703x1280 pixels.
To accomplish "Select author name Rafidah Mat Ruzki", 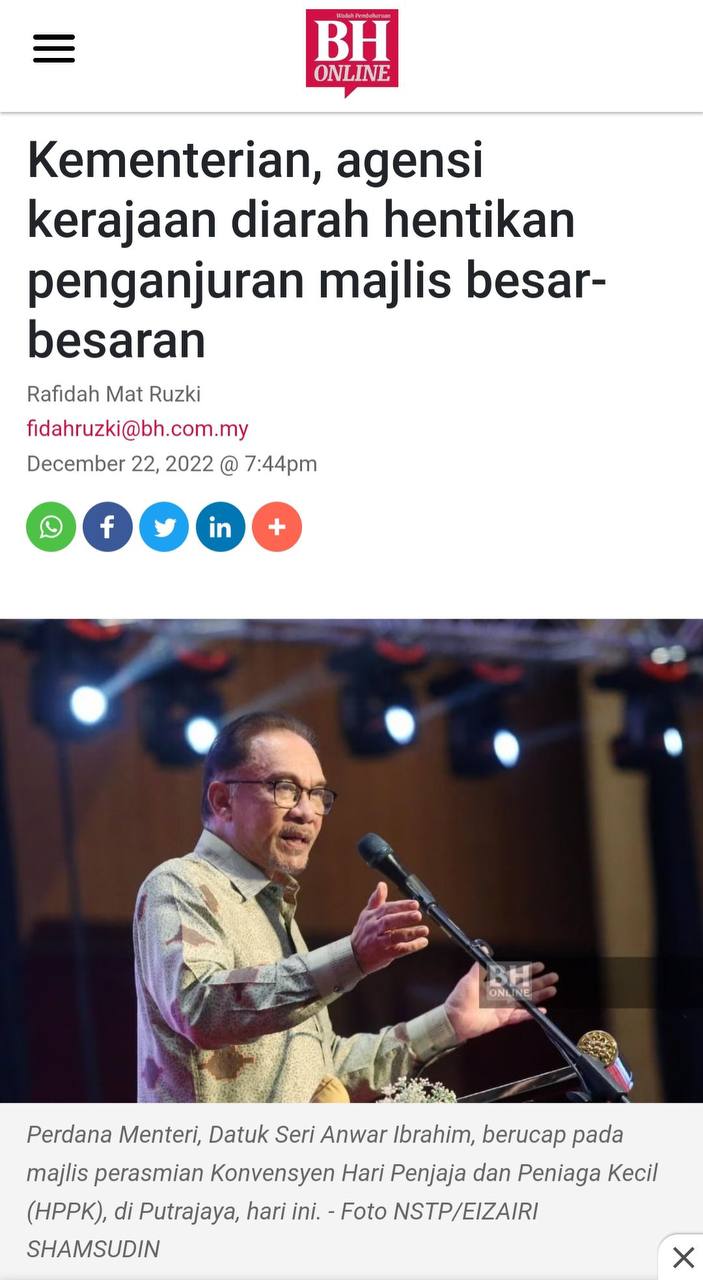I will pyautogui.click(x=114, y=394).
